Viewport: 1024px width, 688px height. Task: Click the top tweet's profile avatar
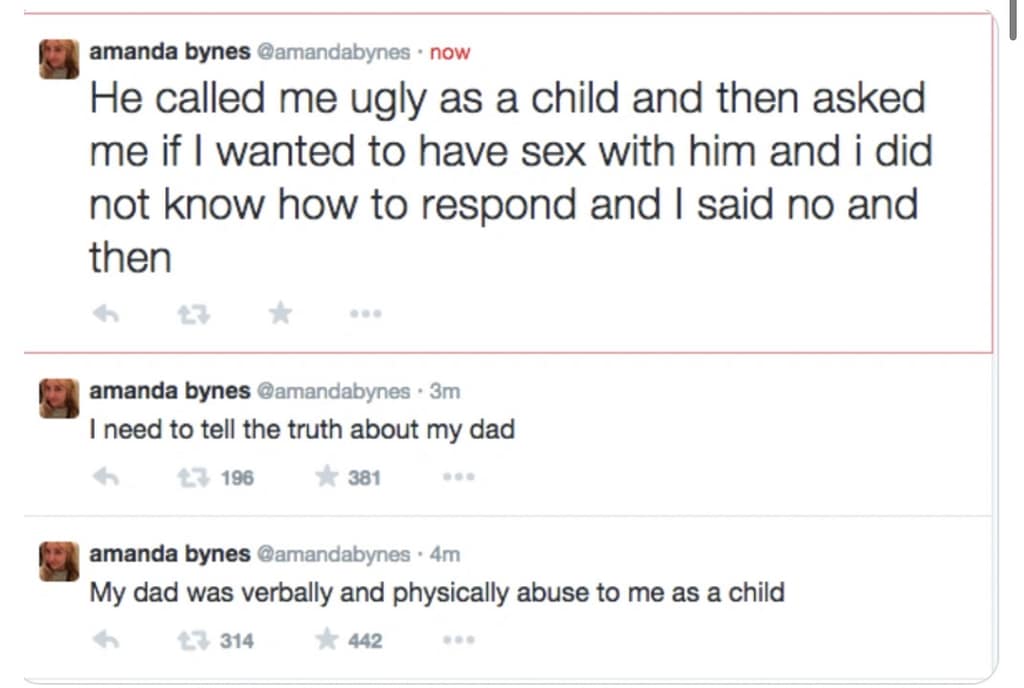pyautogui.click(x=60, y=58)
